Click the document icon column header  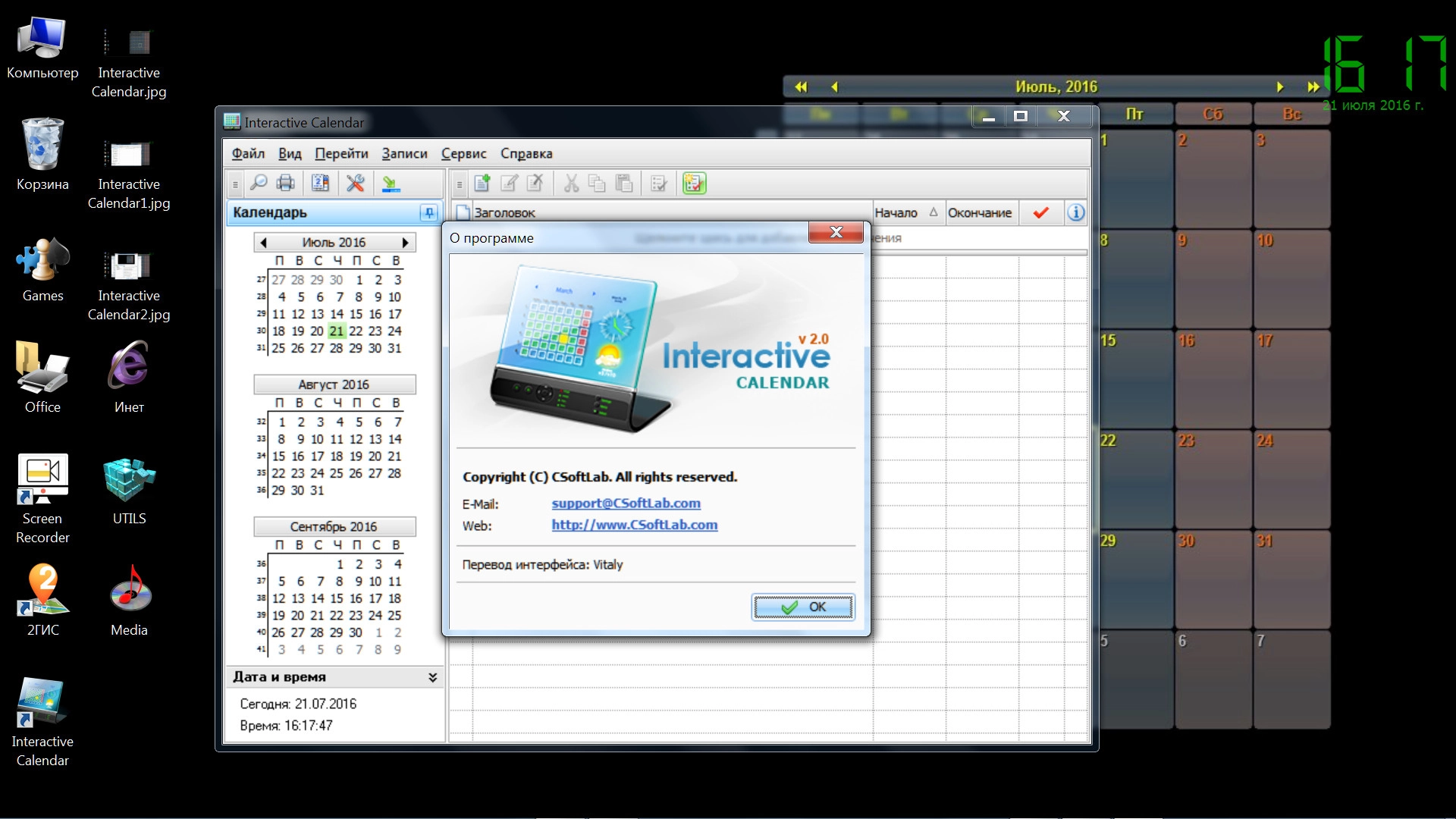point(463,213)
